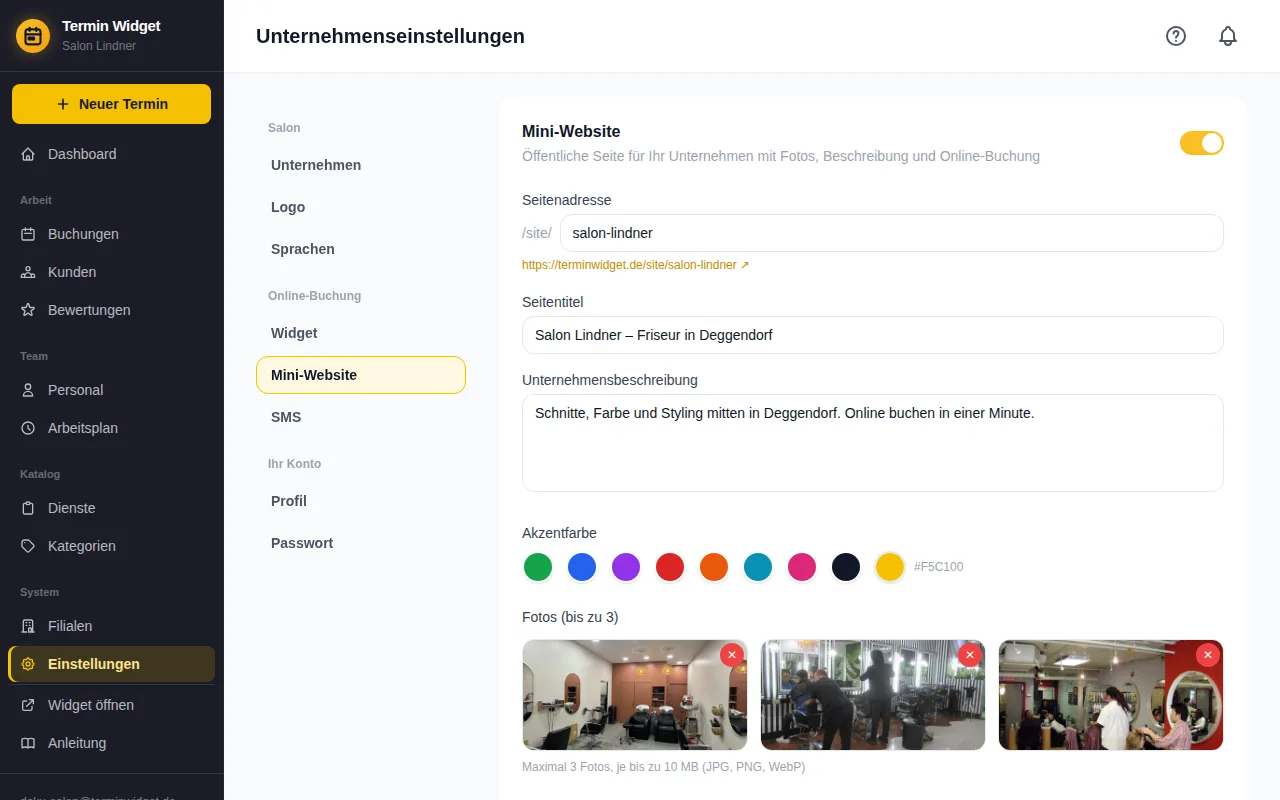Click the Neuer Termin button

click(x=111, y=104)
